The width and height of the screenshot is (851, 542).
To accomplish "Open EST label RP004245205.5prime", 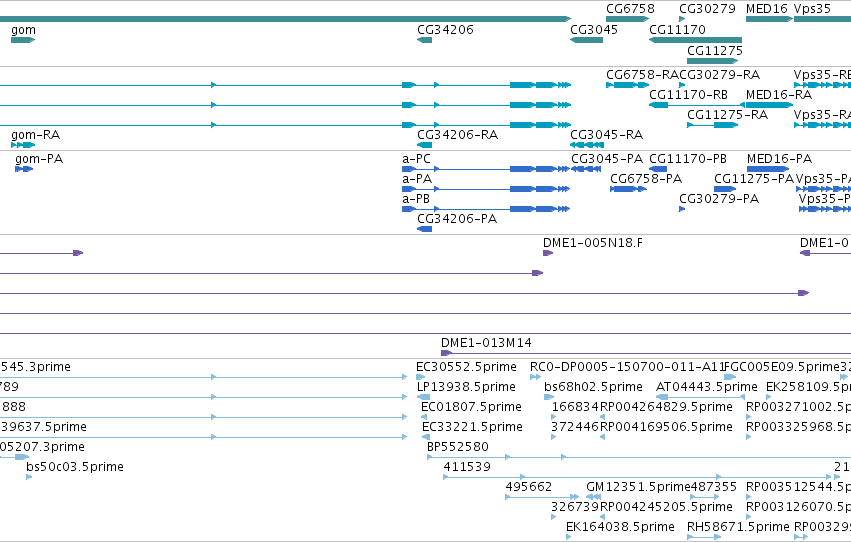I will point(666,507).
